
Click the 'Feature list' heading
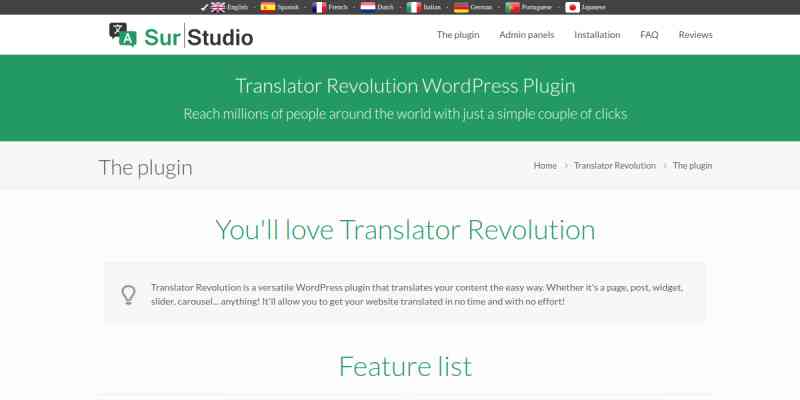405,366
